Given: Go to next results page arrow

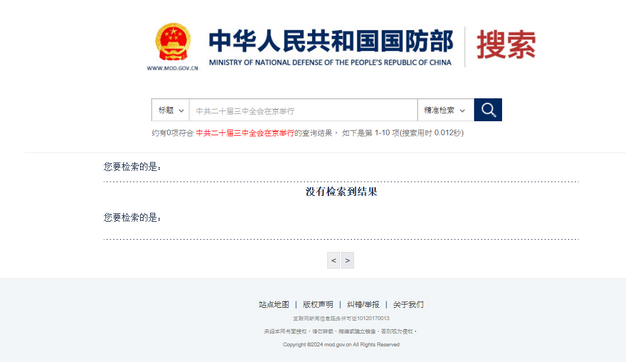Looking at the screenshot, I should [347, 260].
